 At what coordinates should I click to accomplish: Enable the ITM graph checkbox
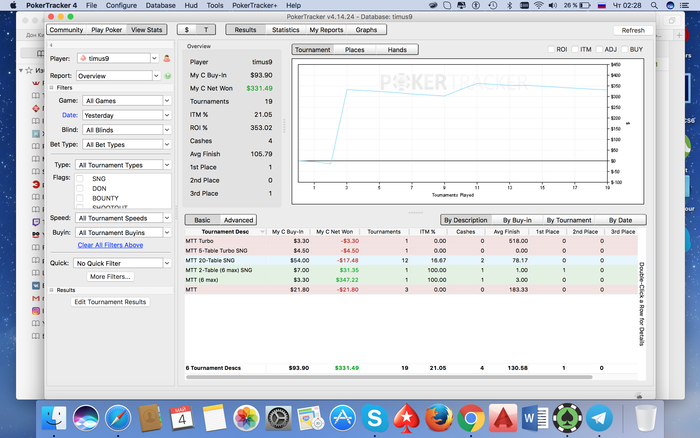point(575,49)
